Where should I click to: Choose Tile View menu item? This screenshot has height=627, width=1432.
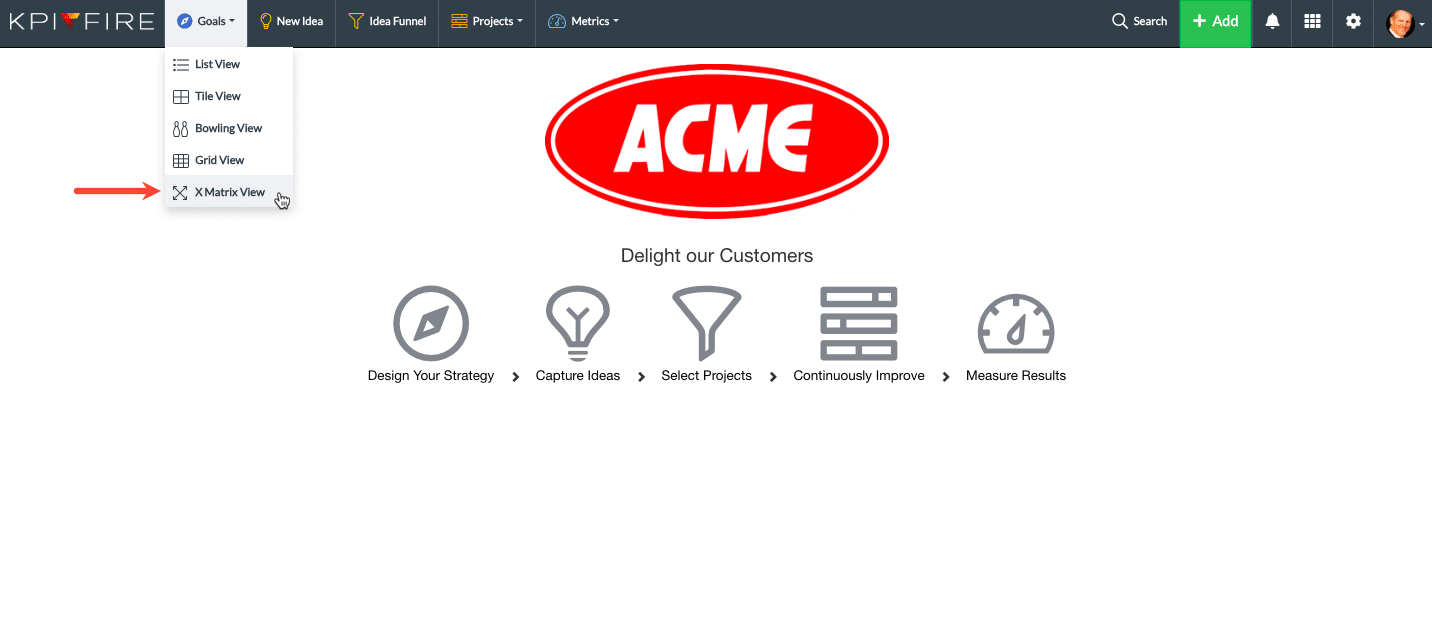coord(217,96)
